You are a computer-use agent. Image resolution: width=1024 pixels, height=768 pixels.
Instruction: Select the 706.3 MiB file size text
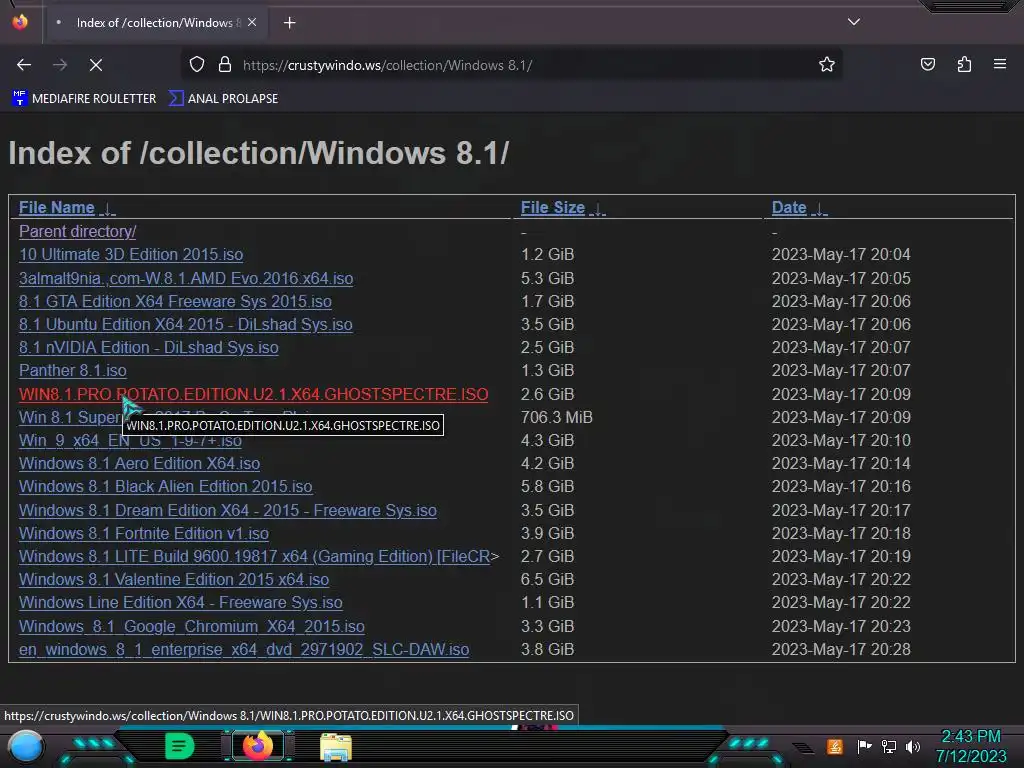[x=556, y=417]
